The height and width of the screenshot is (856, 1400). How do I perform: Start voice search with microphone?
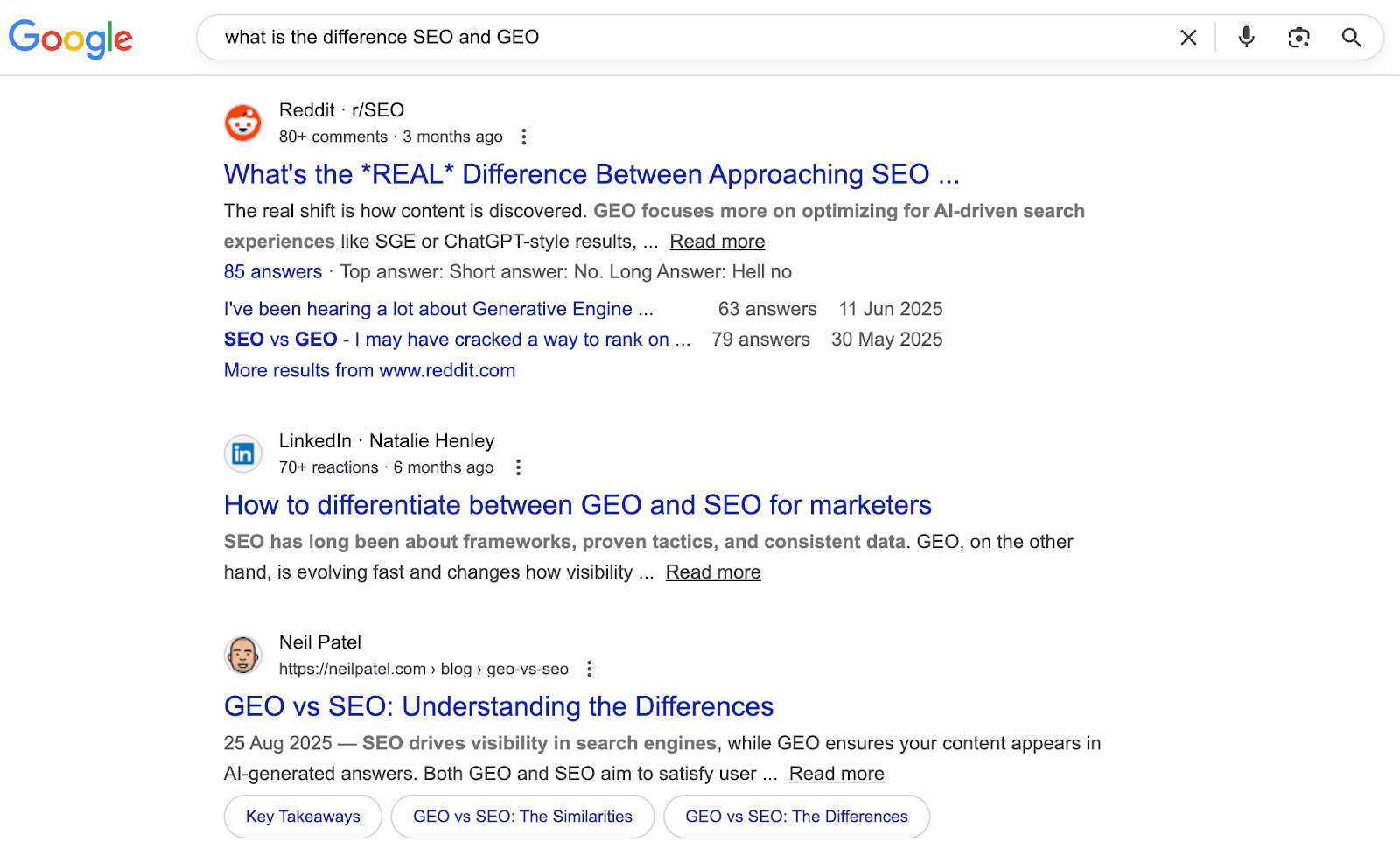point(1247,38)
